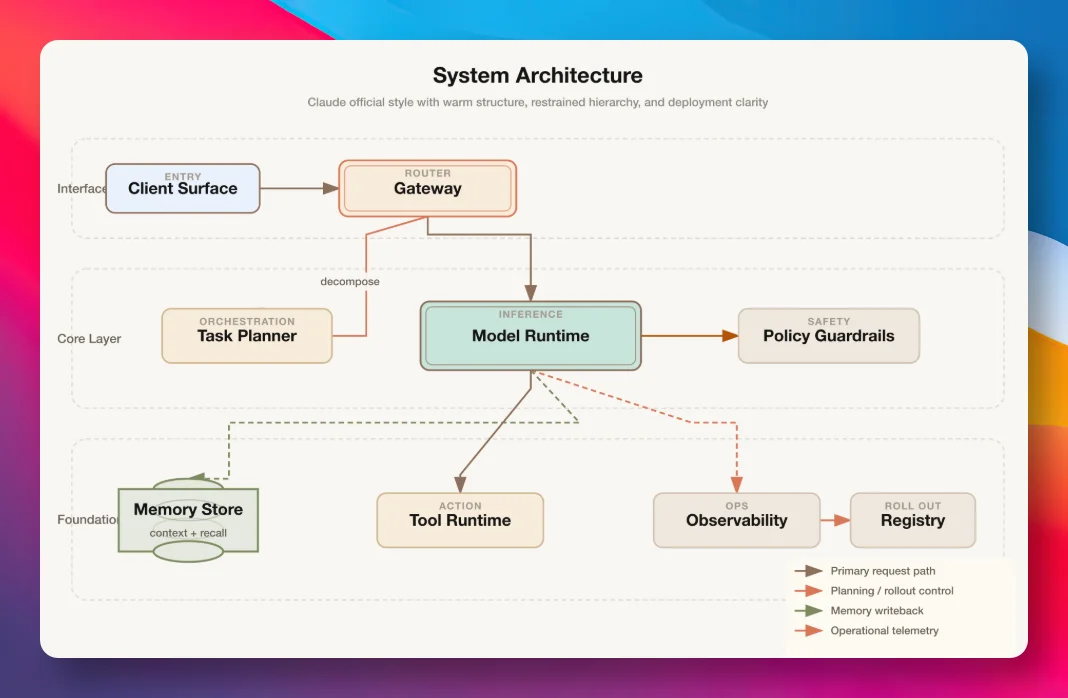
Task: Click the System Architecture title
Action: click(x=537, y=75)
